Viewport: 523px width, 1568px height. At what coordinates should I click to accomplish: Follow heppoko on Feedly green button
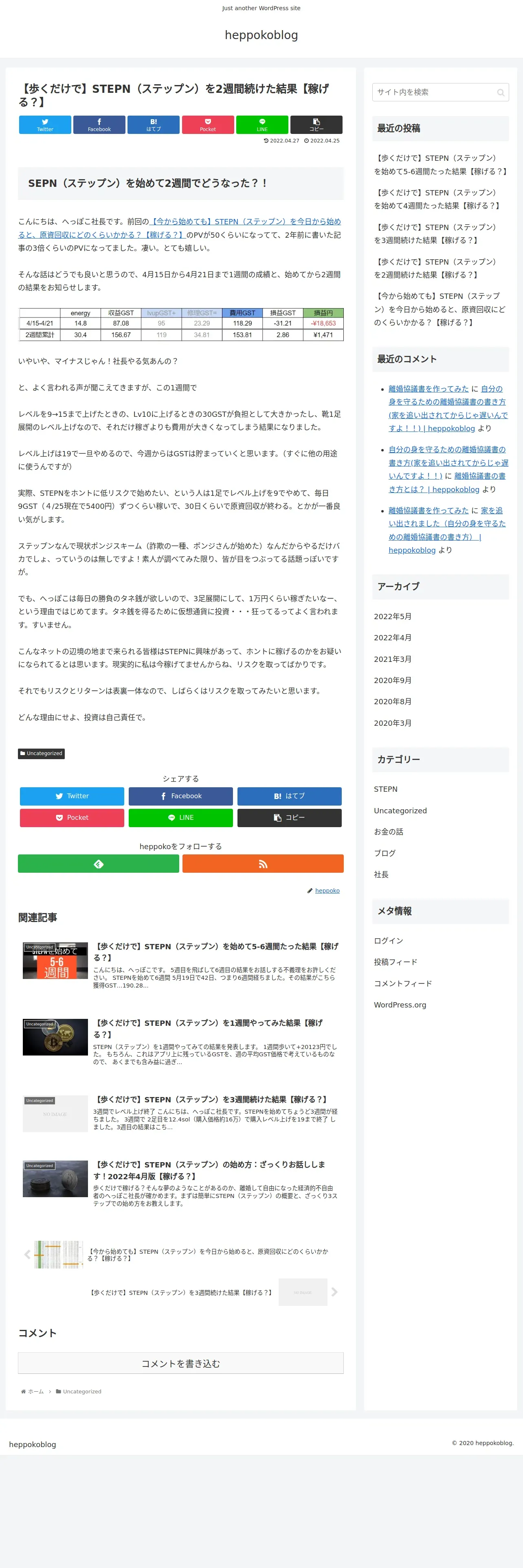[x=99, y=864]
